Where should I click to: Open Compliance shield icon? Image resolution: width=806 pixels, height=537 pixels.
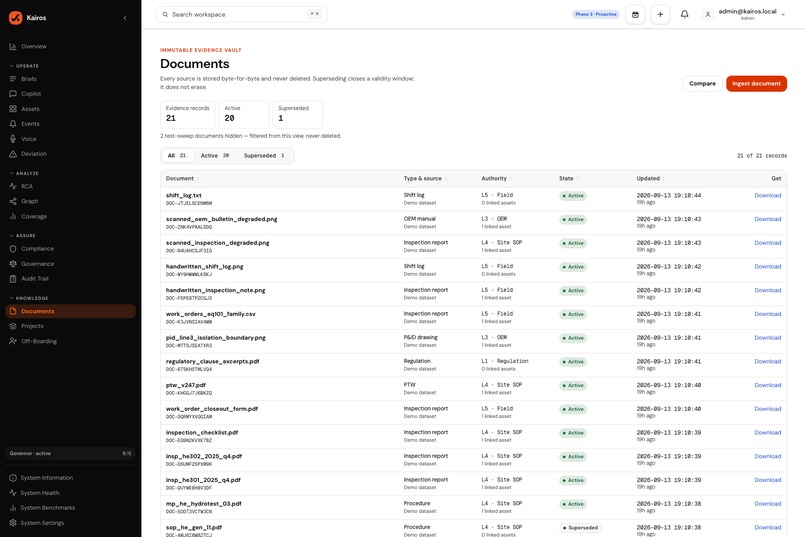point(13,249)
